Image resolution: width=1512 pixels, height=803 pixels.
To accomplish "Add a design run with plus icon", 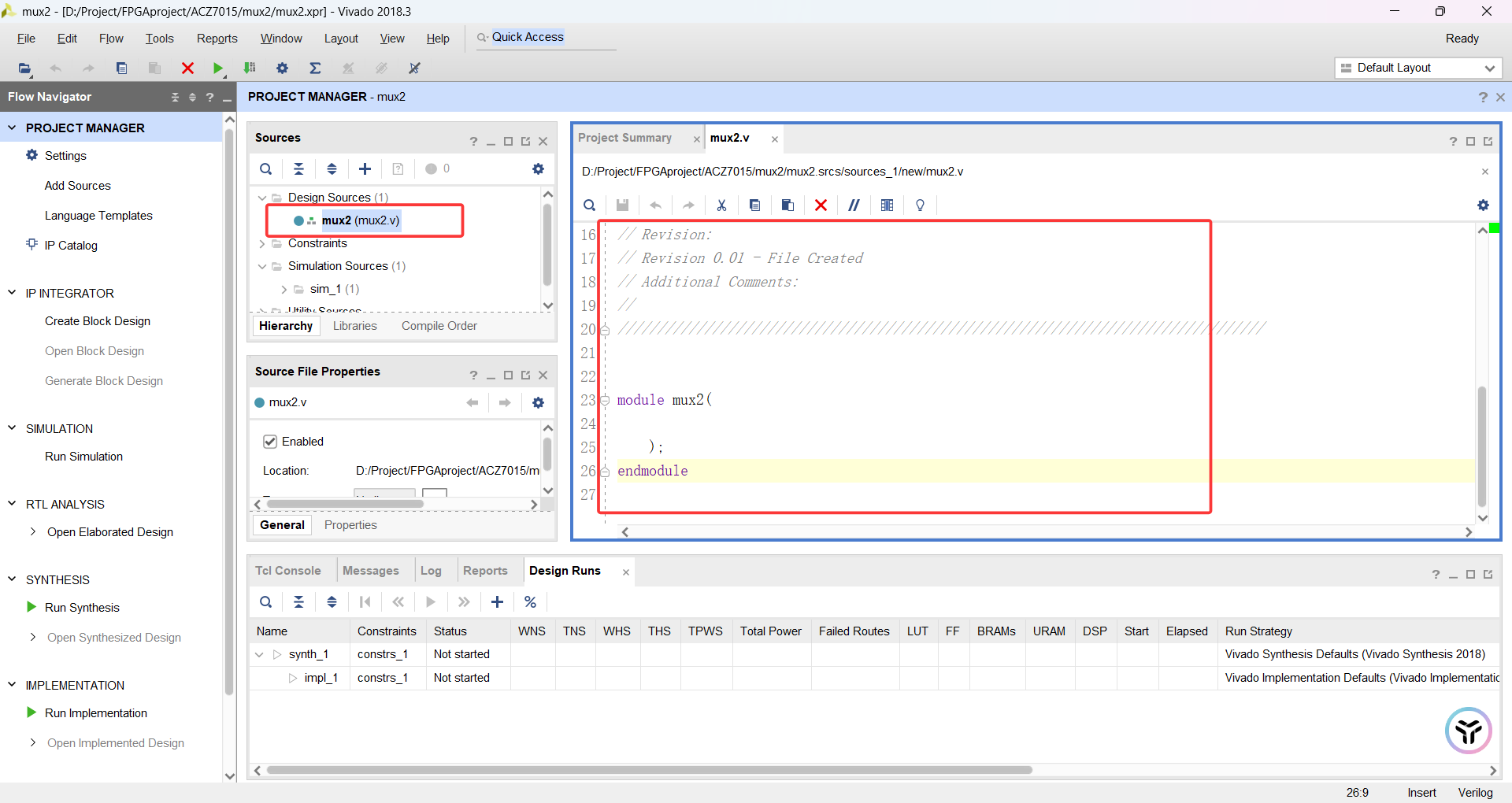I will [497, 602].
